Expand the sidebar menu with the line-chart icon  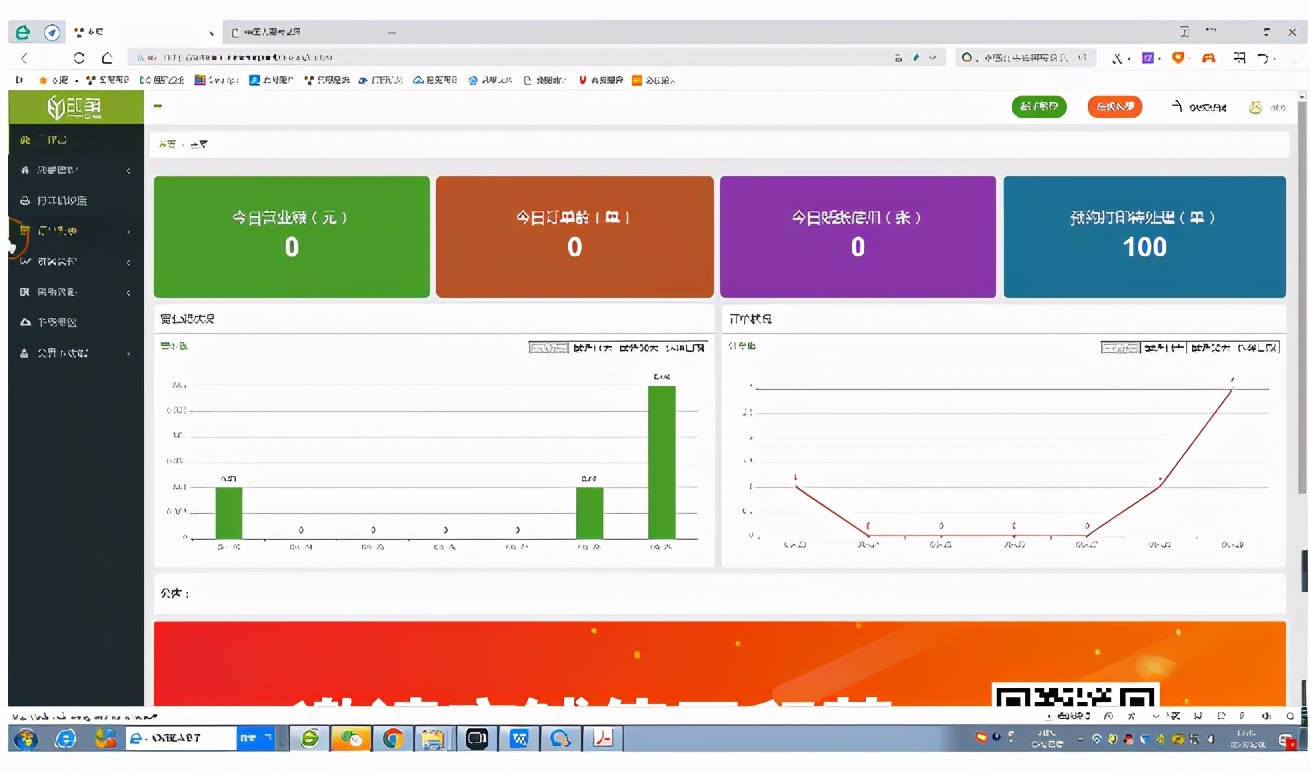coord(75,262)
